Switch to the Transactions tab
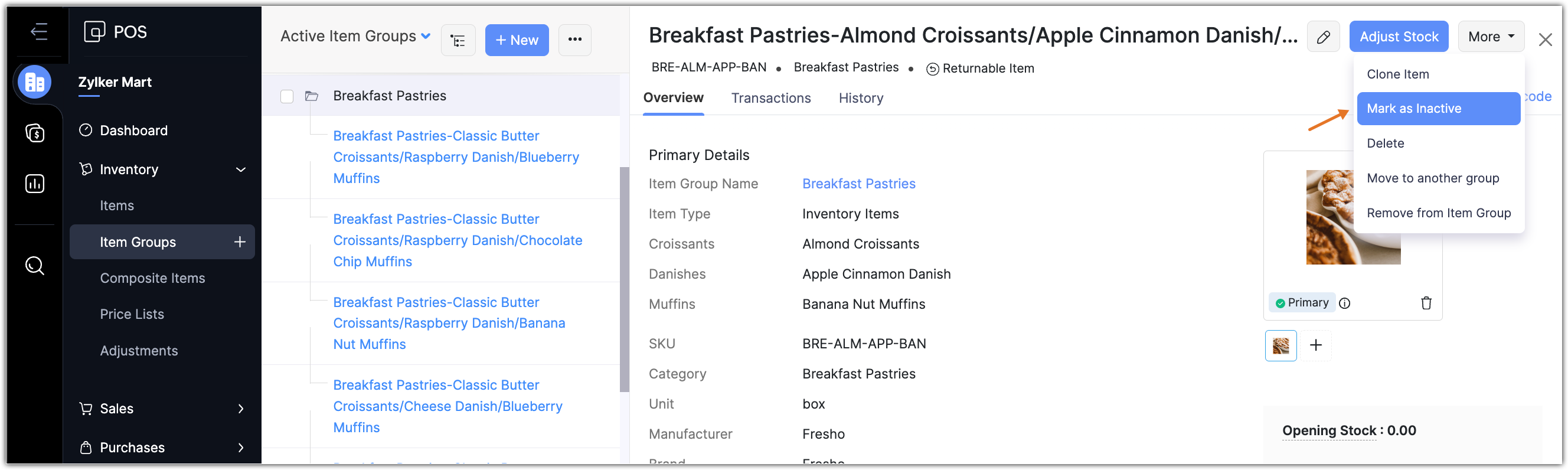This screenshot has height=470, width=1568. point(770,98)
